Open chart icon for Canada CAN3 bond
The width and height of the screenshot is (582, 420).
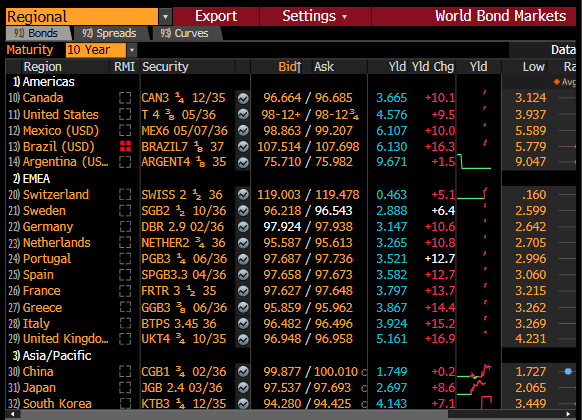coord(243,98)
